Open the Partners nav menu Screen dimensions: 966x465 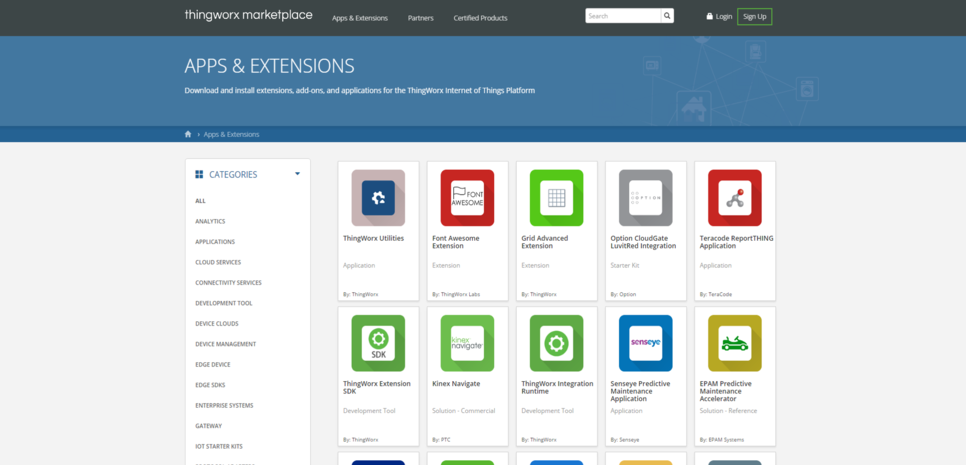(421, 18)
